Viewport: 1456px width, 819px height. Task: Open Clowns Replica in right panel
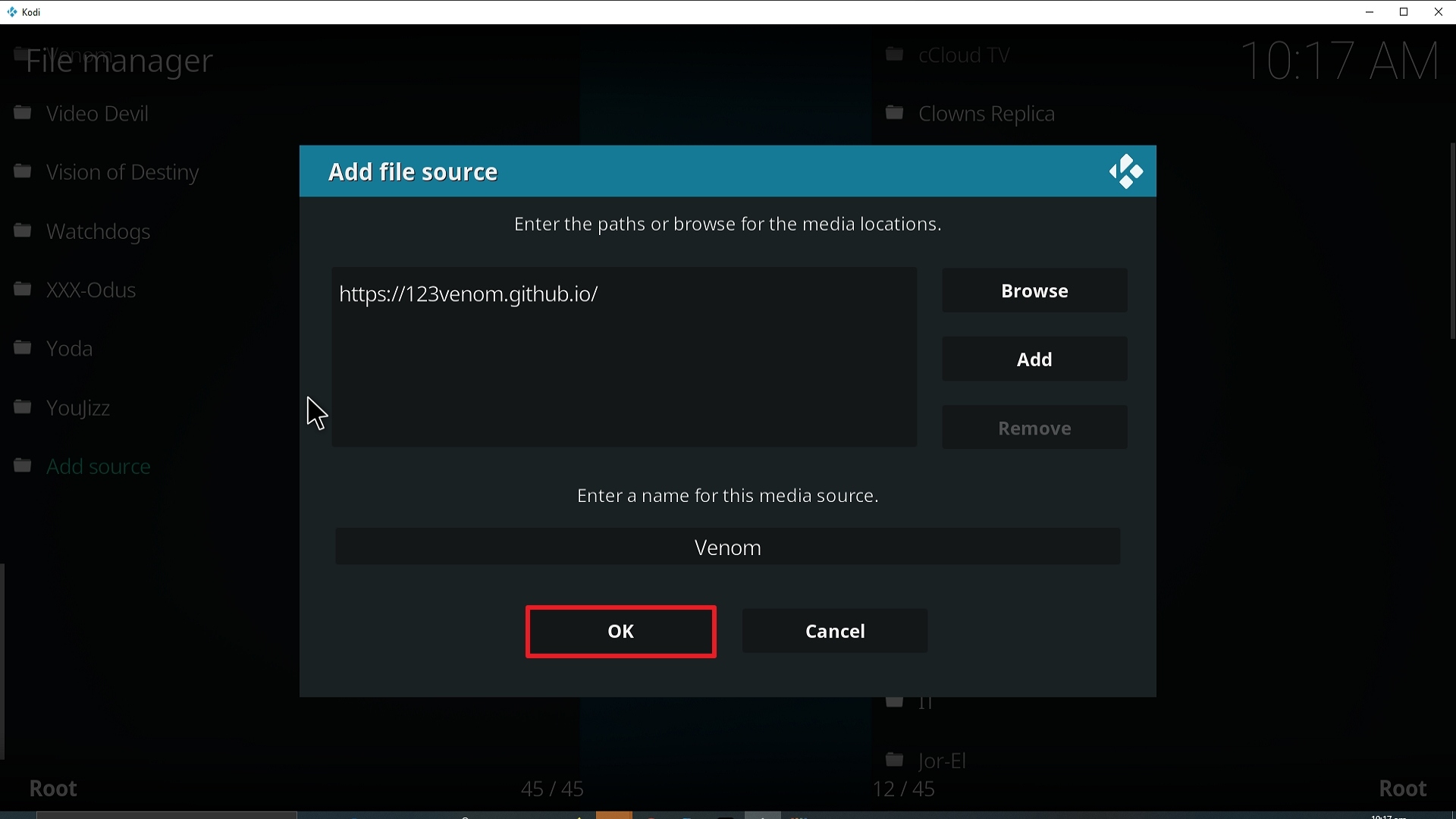pos(987,115)
